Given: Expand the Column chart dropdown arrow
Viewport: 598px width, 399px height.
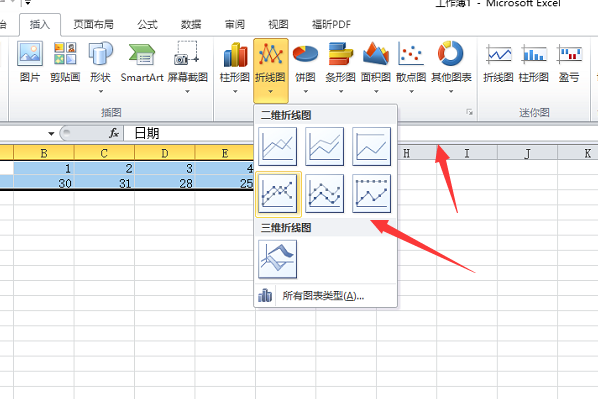Looking at the screenshot, I should point(235,92).
